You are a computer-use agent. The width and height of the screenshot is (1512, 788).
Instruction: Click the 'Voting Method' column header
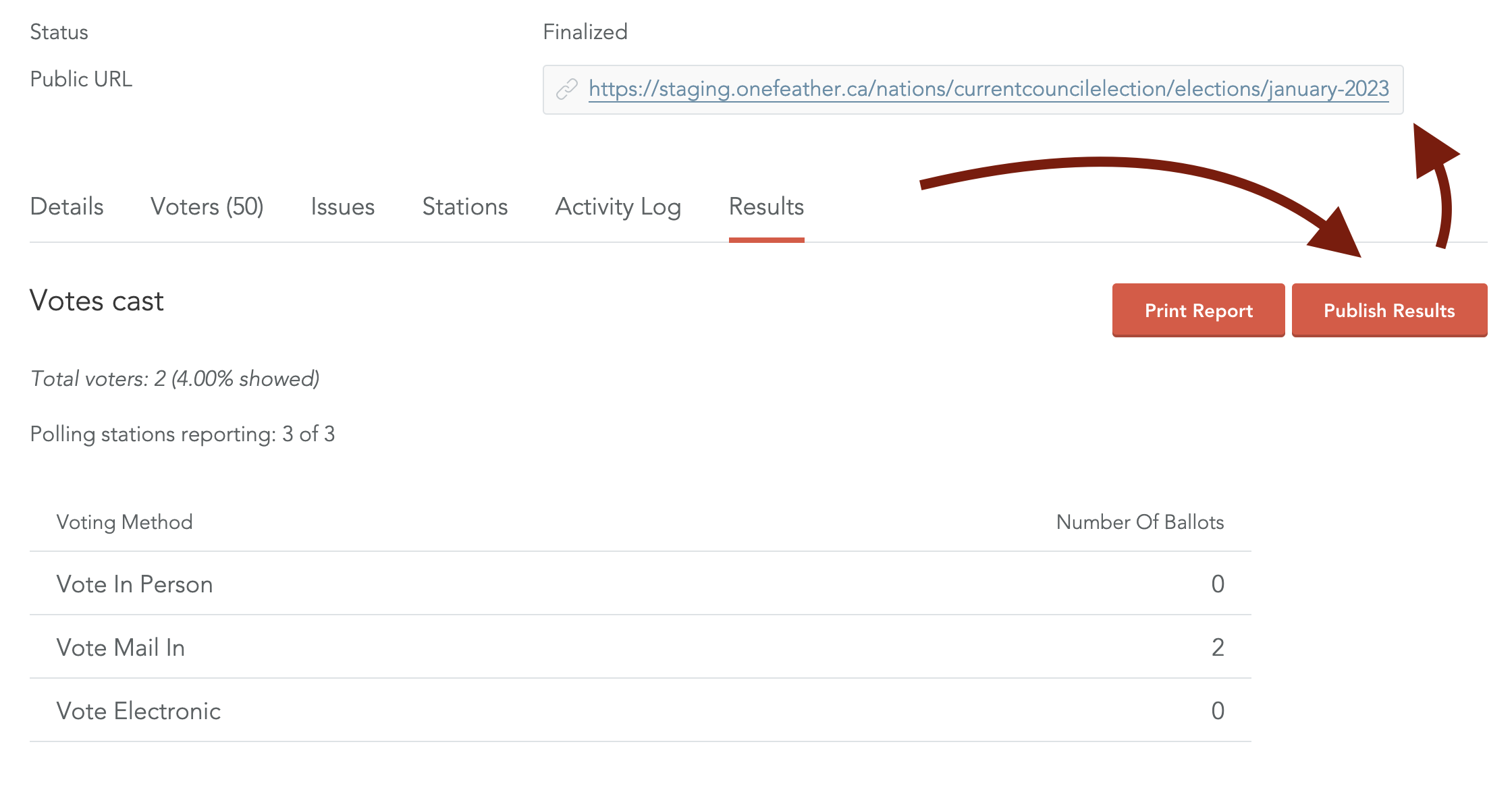(125, 522)
